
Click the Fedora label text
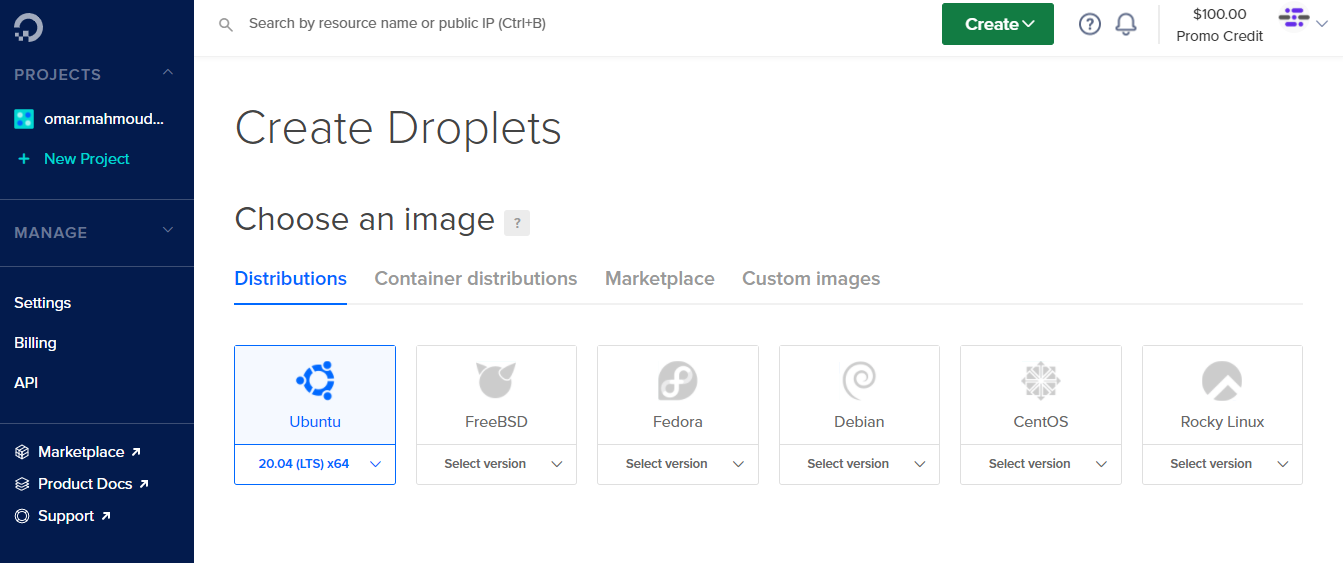click(678, 422)
